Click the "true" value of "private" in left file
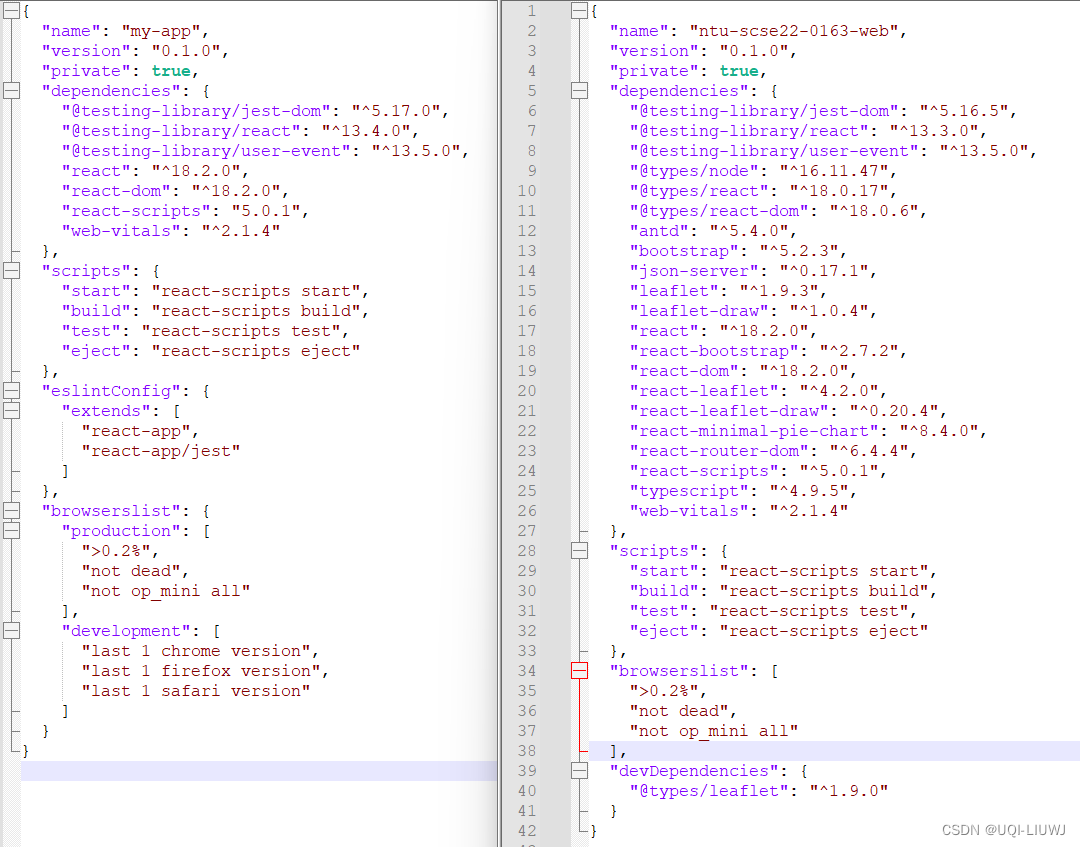 tap(170, 70)
